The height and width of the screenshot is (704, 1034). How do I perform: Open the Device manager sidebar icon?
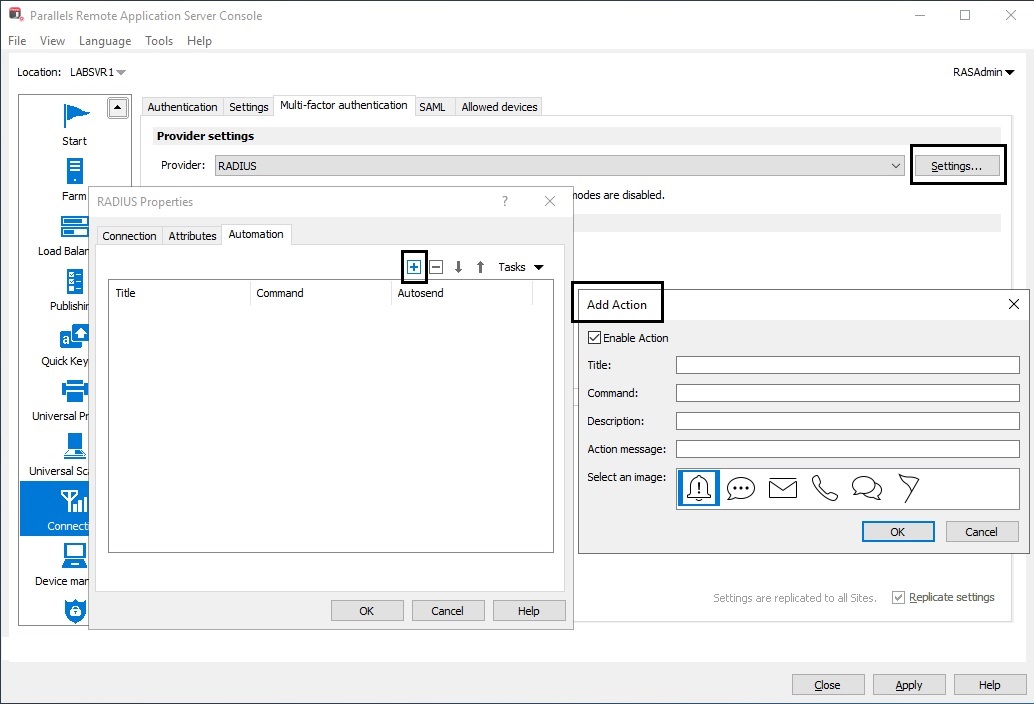pos(75,556)
